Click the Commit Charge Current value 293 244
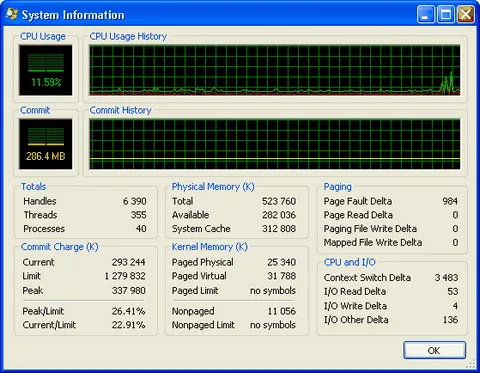 point(129,262)
